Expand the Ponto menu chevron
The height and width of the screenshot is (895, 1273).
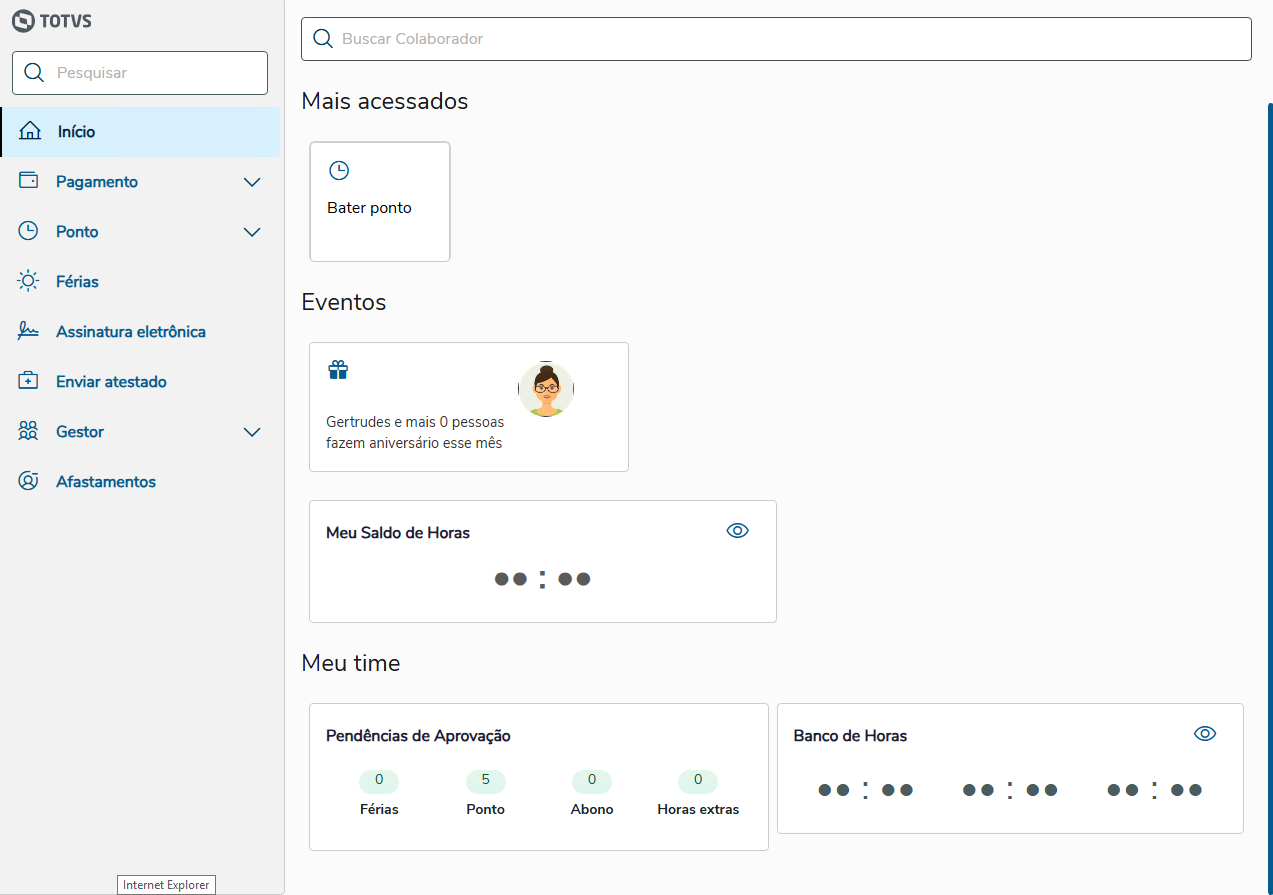pyautogui.click(x=252, y=232)
